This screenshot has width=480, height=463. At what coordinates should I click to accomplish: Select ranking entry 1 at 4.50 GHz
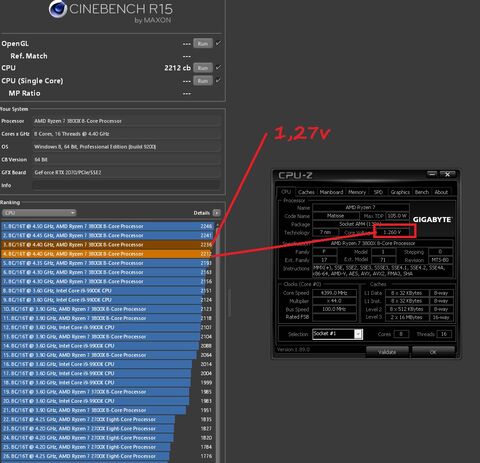[x=108, y=226]
